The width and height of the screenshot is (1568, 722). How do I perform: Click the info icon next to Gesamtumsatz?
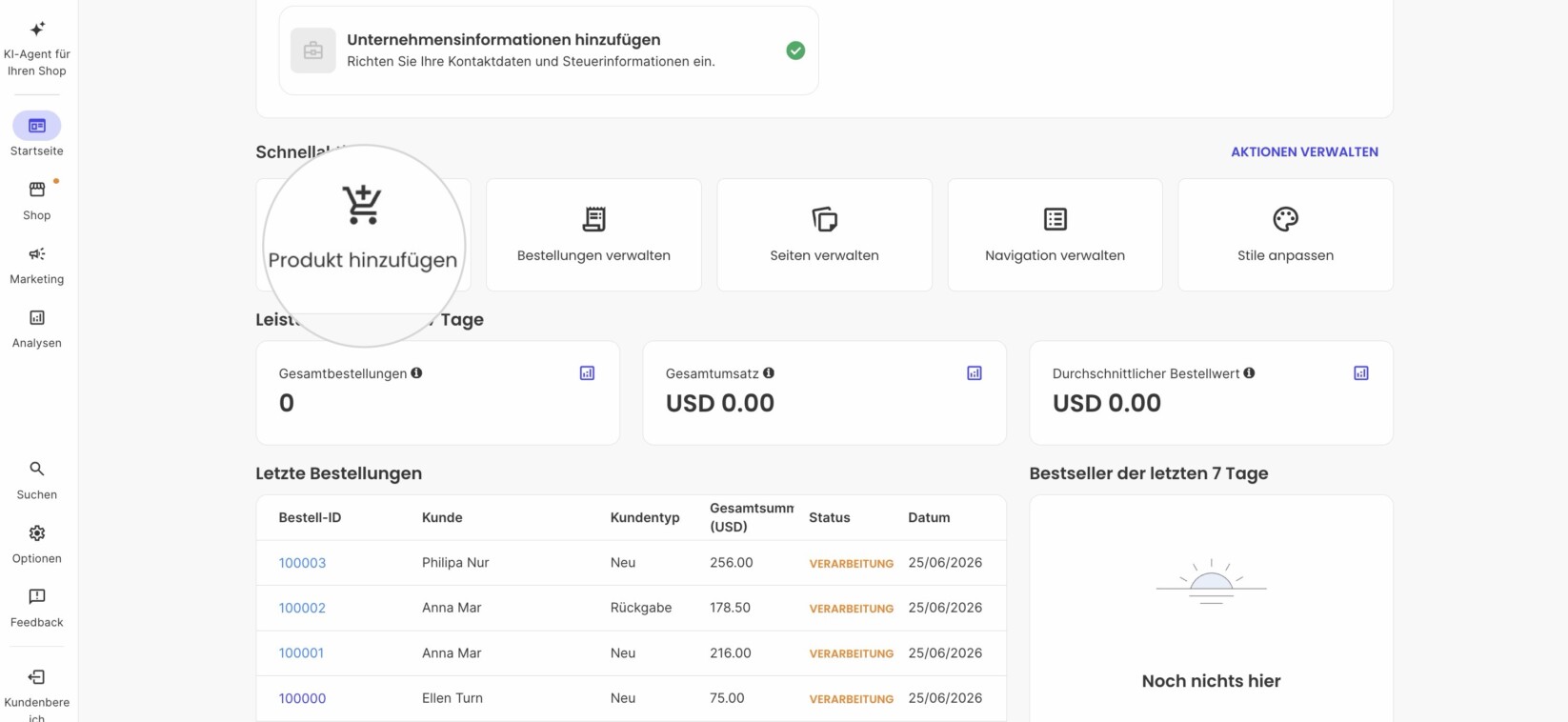point(769,373)
